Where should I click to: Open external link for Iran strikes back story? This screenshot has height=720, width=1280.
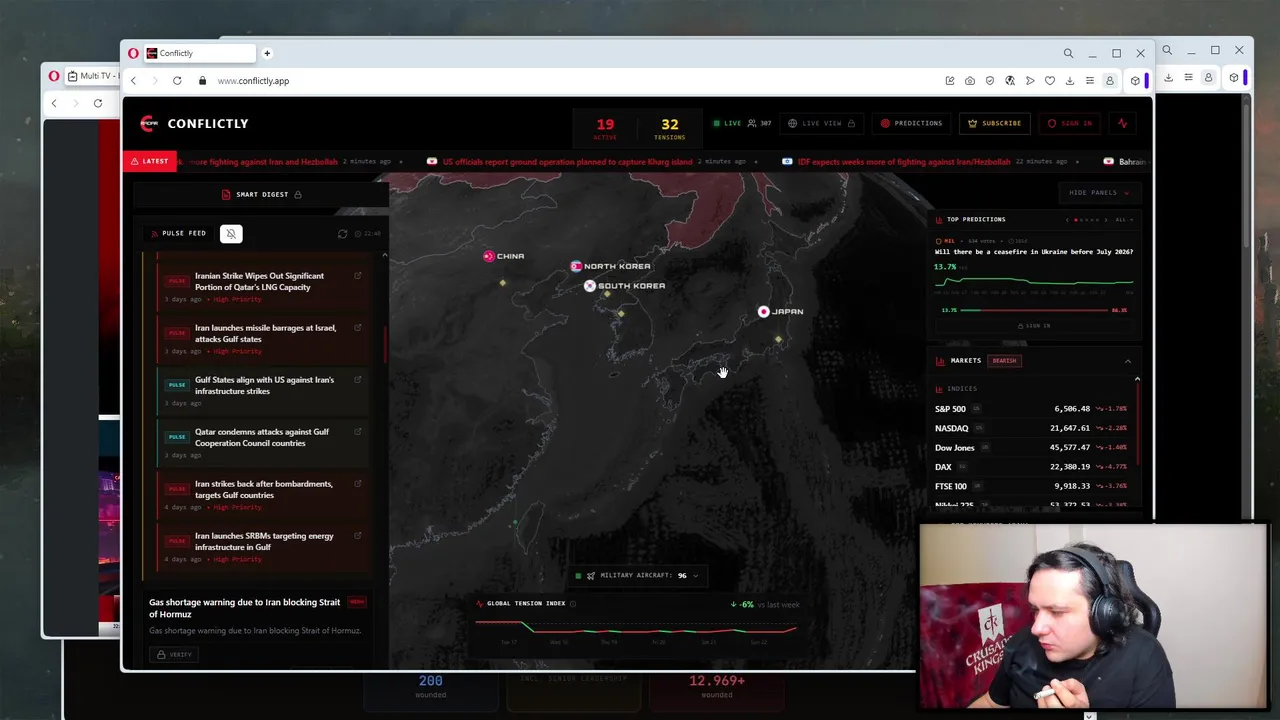[x=358, y=484]
